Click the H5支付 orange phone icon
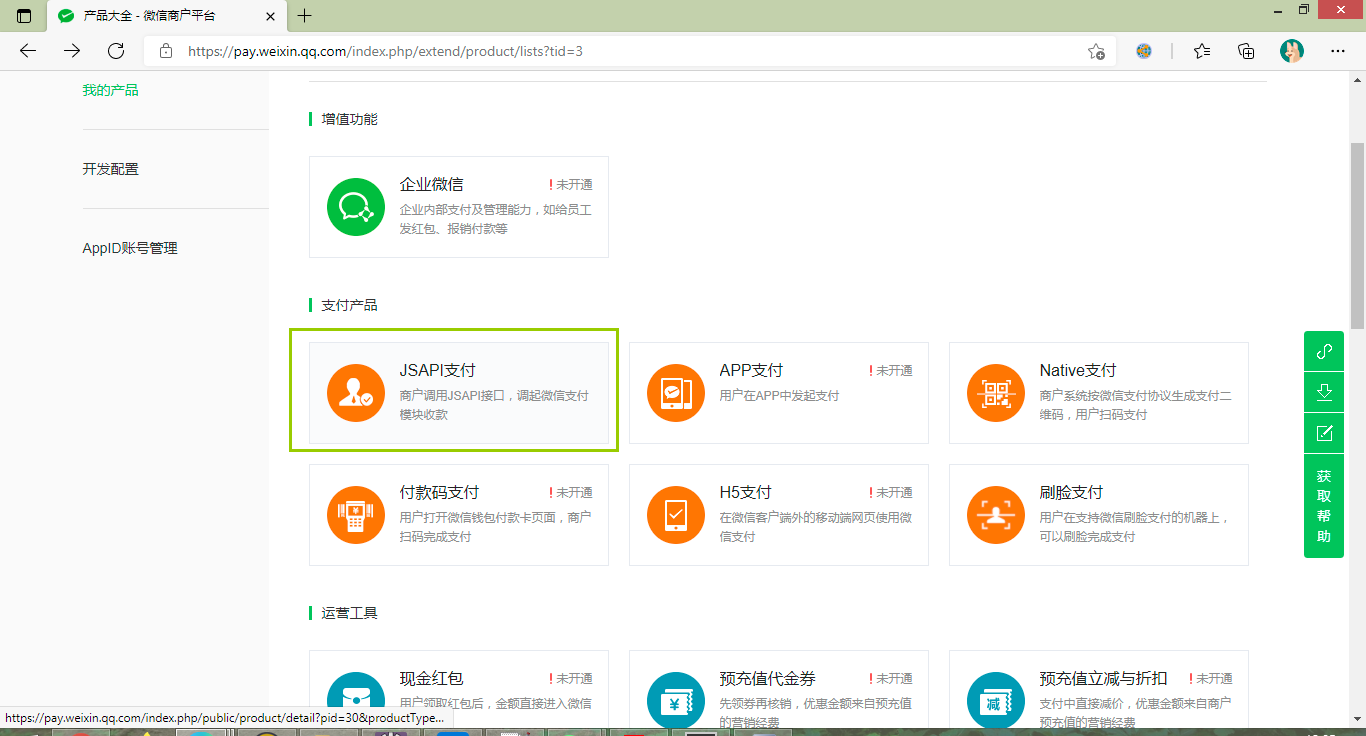Viewport: 1366px width, 736px height. 676,515
